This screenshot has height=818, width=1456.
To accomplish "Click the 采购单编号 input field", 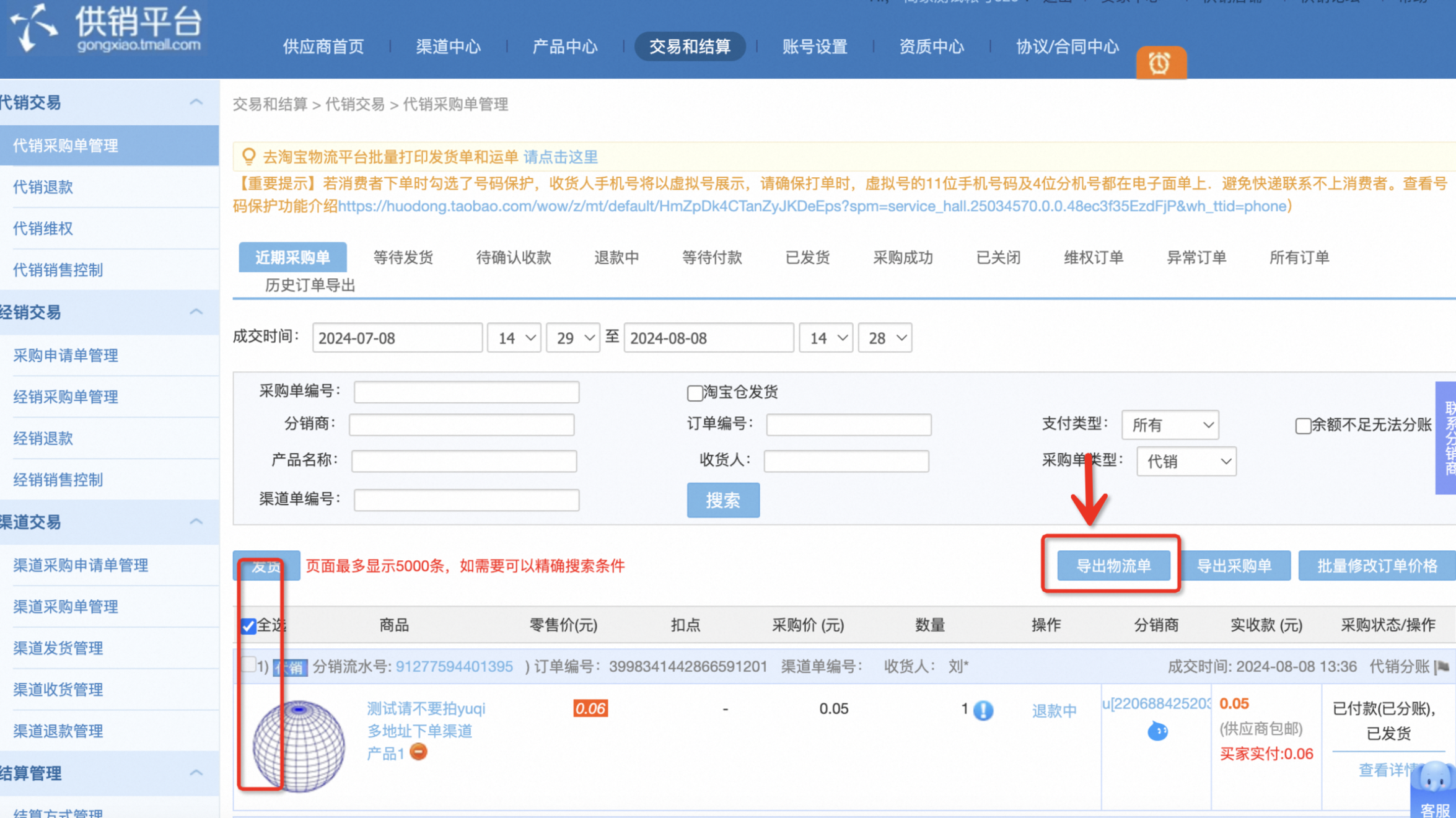I will pos(467,392).
